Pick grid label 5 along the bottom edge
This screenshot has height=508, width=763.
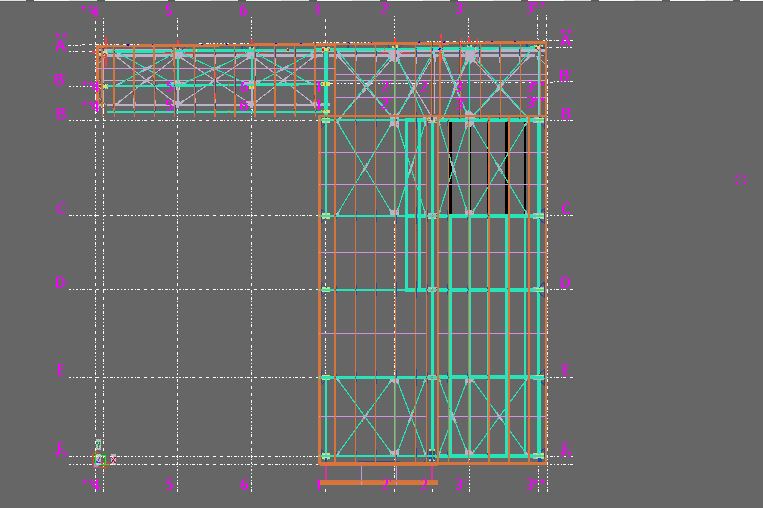[x=170, y=485]
